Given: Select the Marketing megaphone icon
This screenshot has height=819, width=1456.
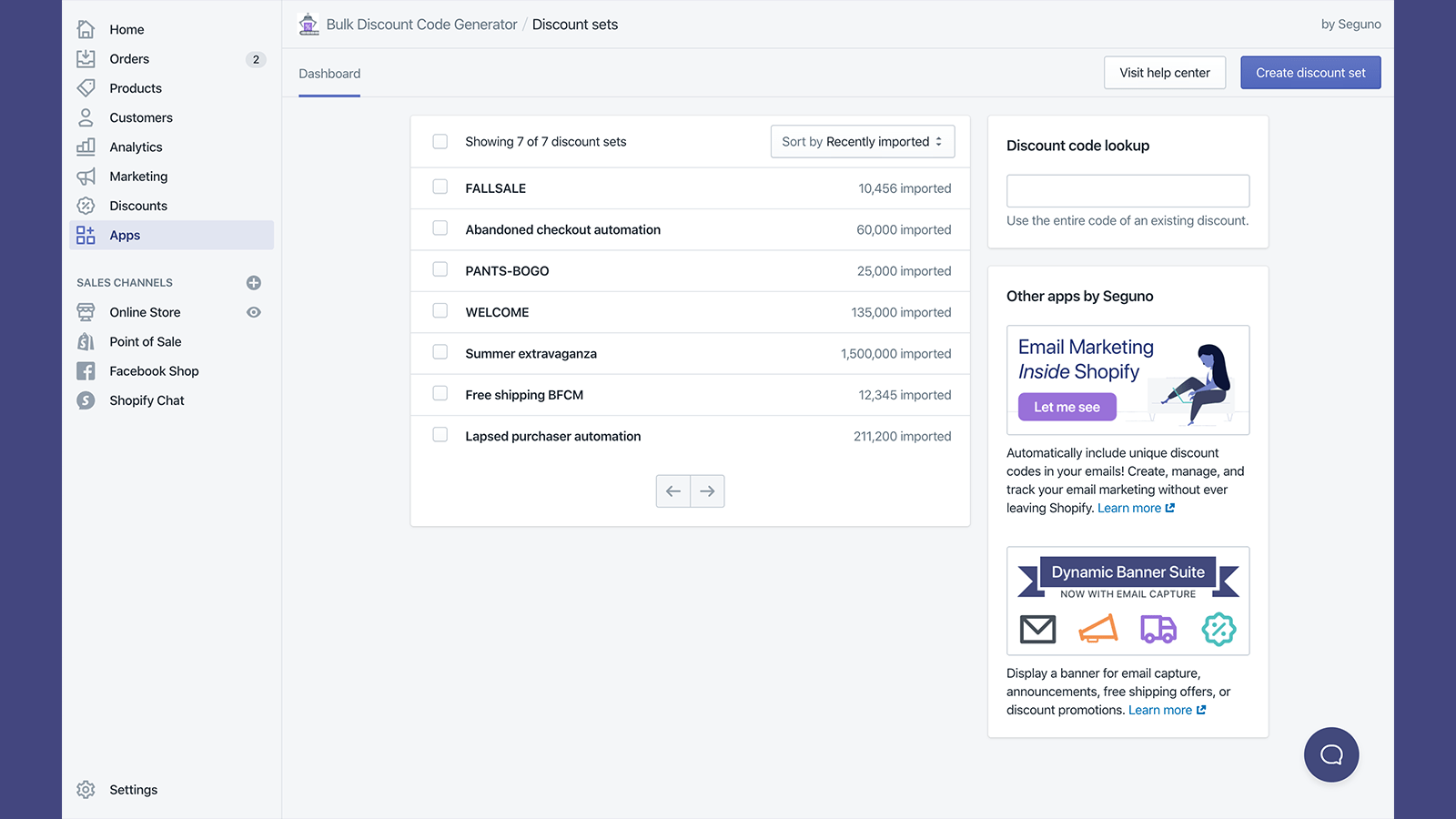Looking at the screenshot, I should coord(86,176).
